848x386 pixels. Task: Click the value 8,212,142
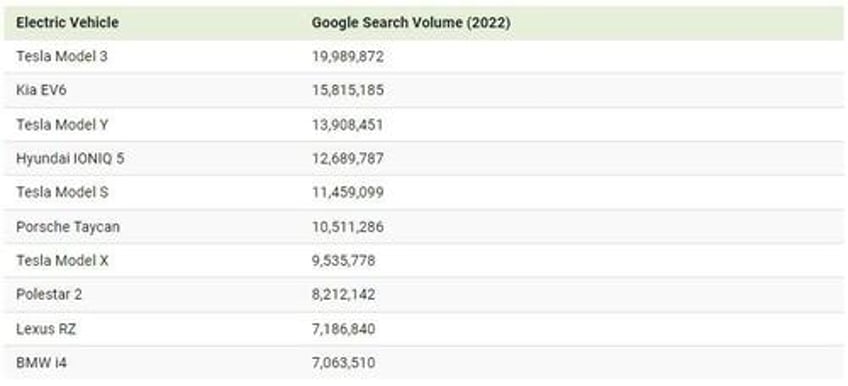point(343,295)
